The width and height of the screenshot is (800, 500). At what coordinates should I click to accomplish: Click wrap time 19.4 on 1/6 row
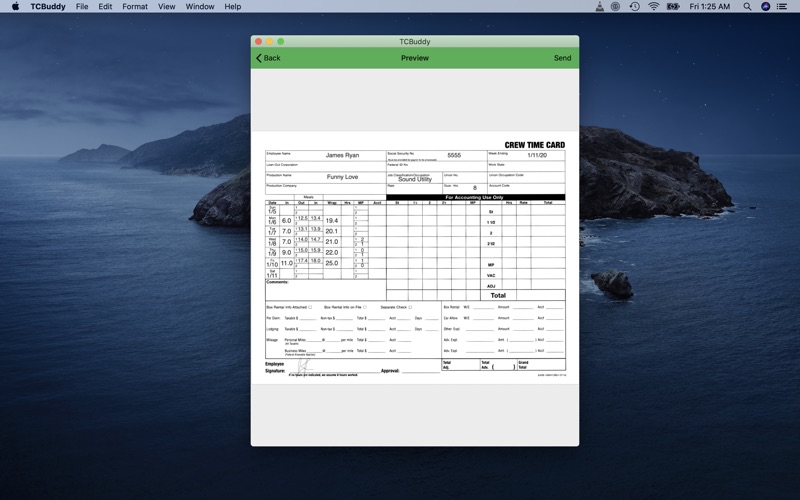(x=332, y=221)
